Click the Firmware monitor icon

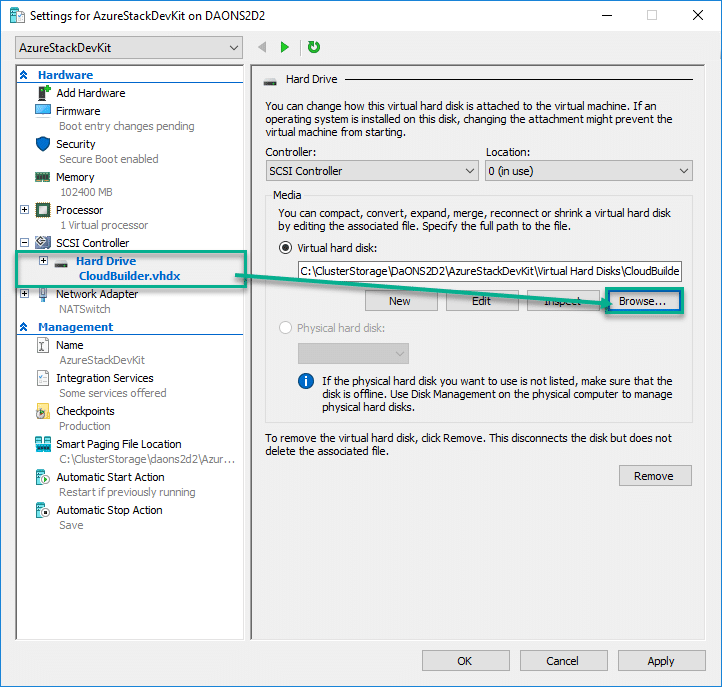(43, 111)
